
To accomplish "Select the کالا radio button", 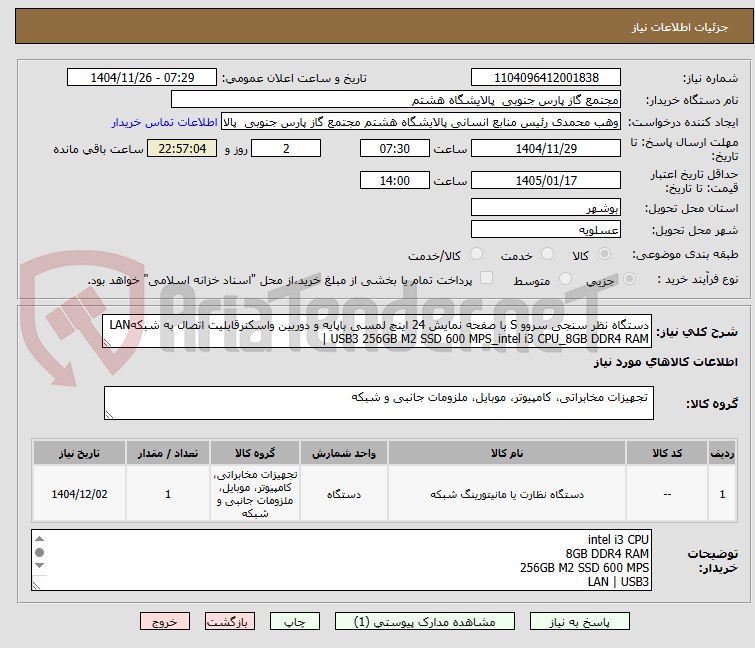I will [604, 254].
